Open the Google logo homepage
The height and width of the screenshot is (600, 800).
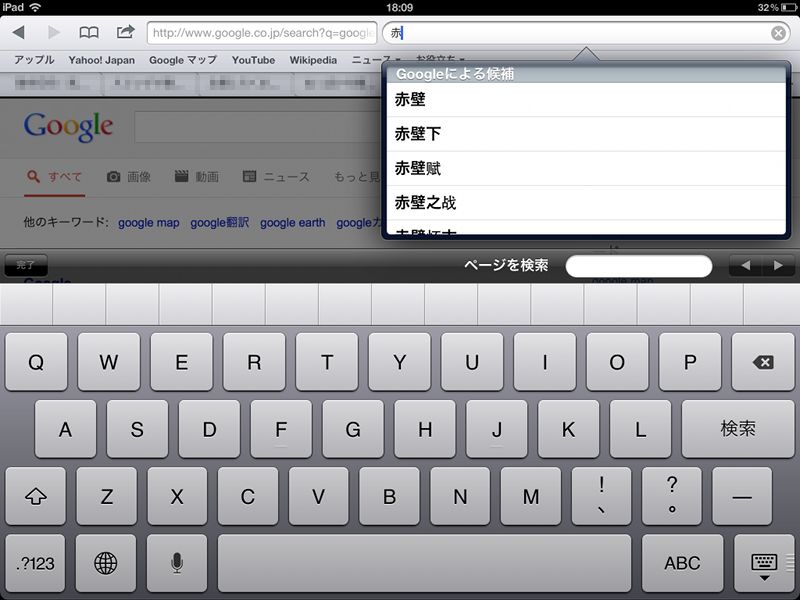[68, 127]
